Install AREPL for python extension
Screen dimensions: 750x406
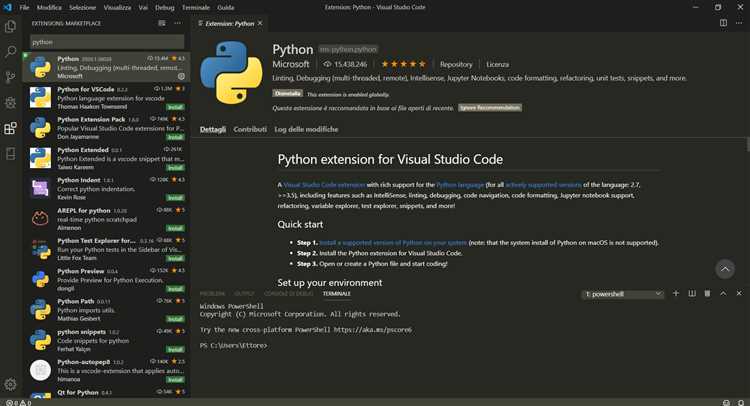click(x=175, y=228)
